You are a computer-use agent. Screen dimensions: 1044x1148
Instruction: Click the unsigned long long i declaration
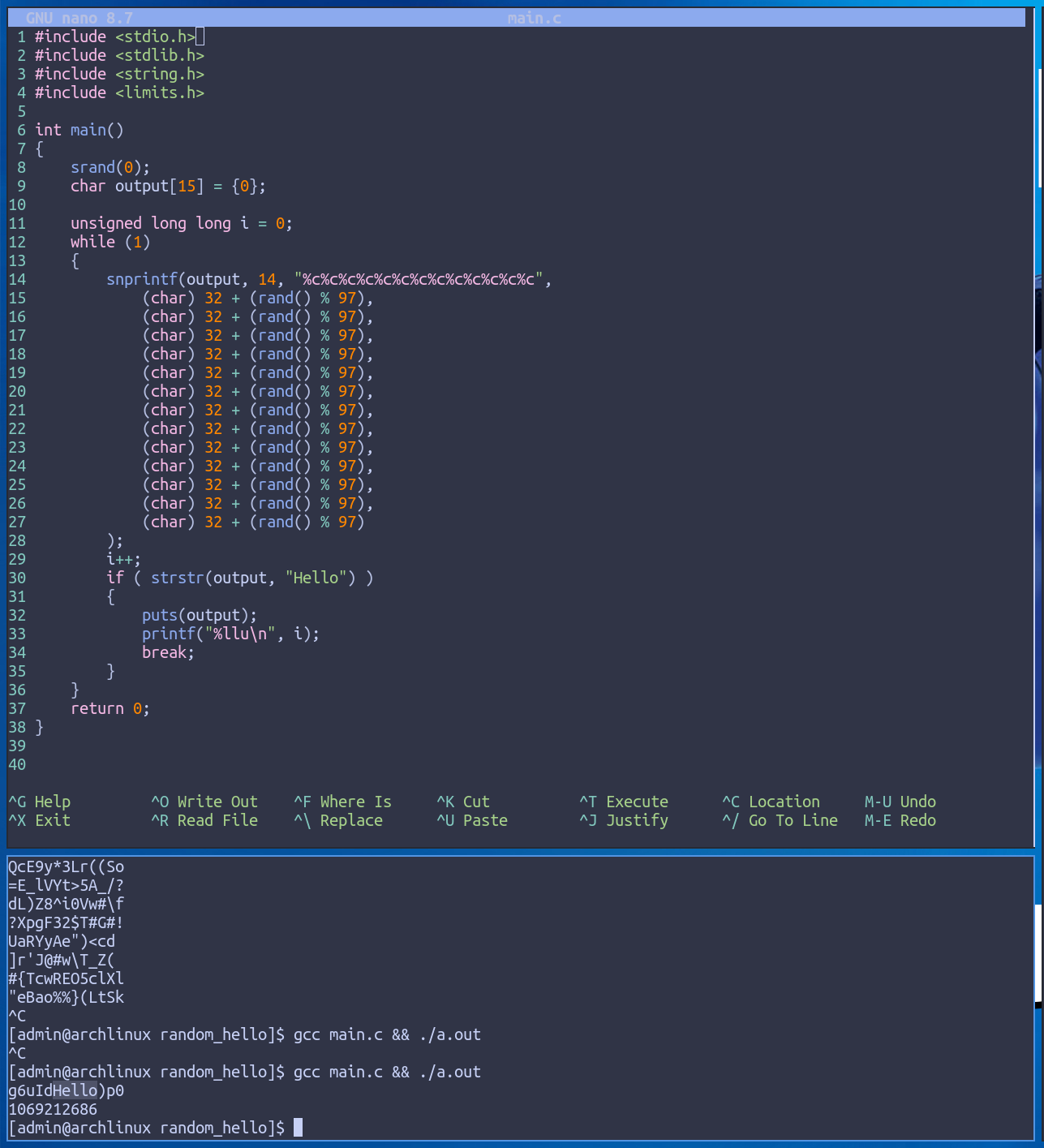tap(182, 223)
